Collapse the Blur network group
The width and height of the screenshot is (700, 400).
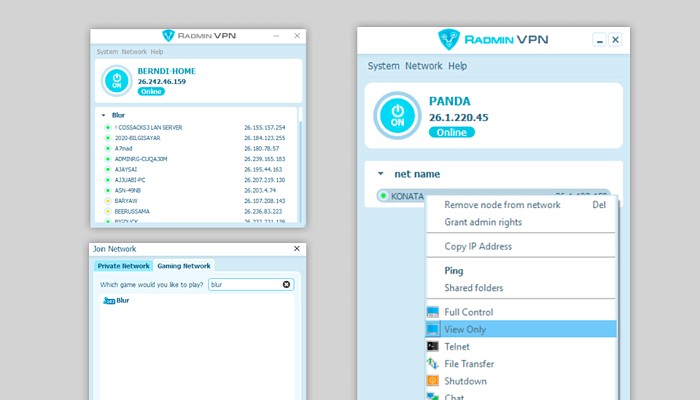104,115
